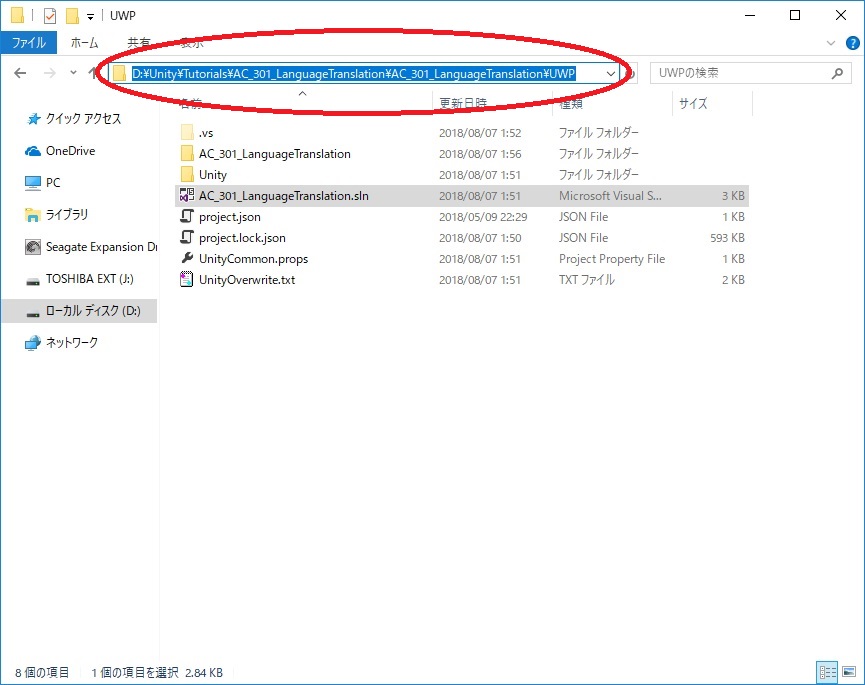Click the TXT ファイル type cell
Image resolution: width=865 pixels, height=685 pixels.
coord(586,280)
